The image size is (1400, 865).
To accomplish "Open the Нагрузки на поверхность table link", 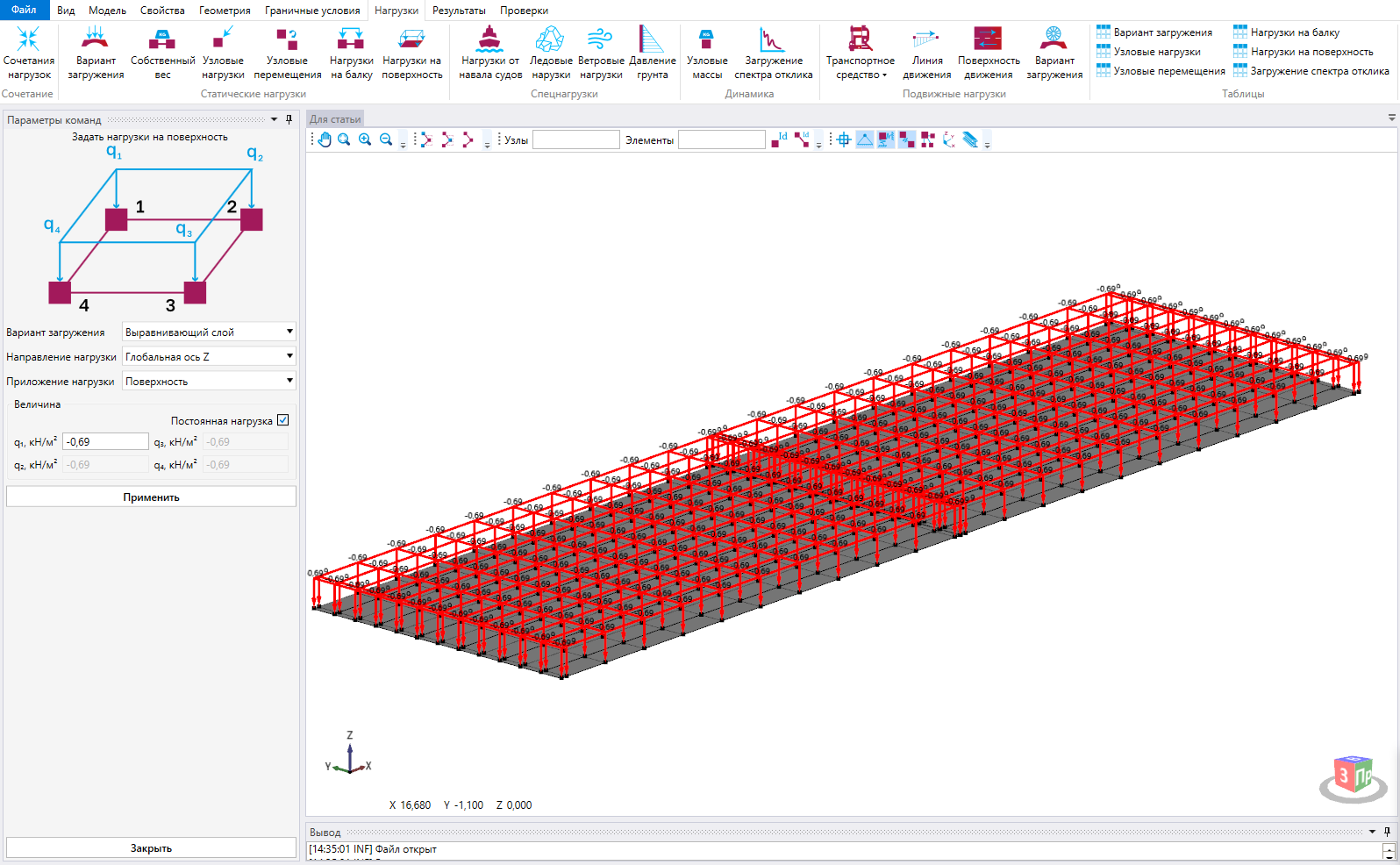I will click(x=1303, y=52).
